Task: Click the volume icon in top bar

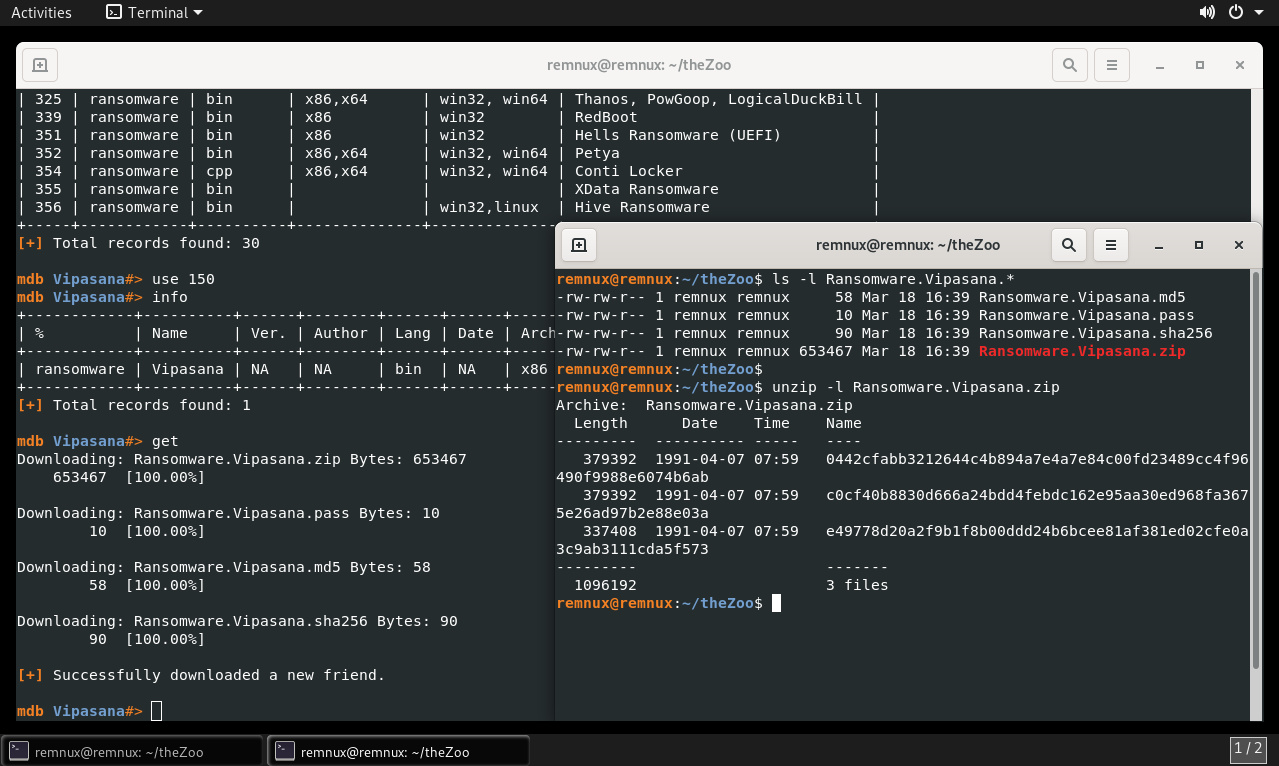Action: tap(1207, 12)
